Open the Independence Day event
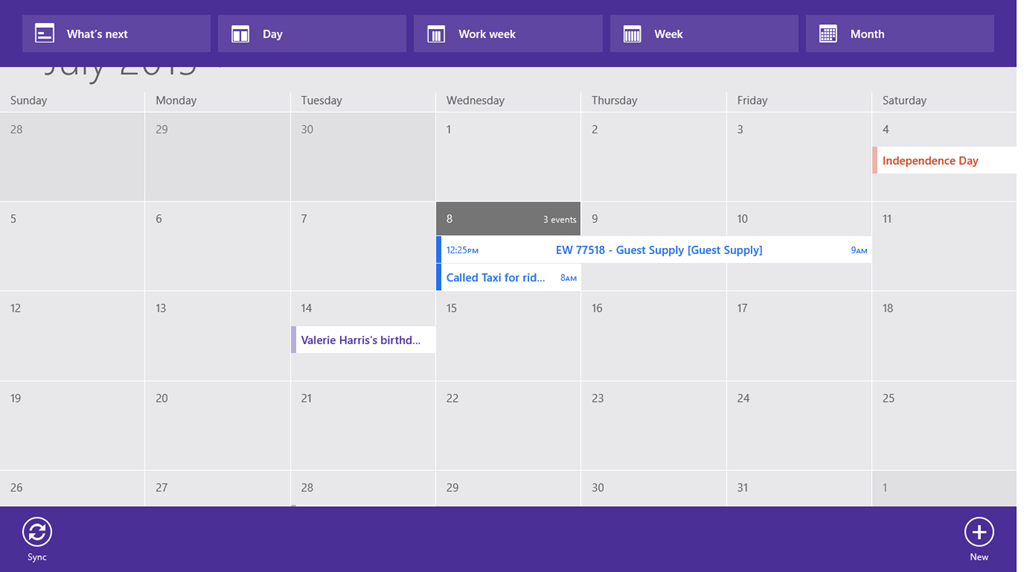This screenshot has width=1024, height=572. (x=945, y=161)
